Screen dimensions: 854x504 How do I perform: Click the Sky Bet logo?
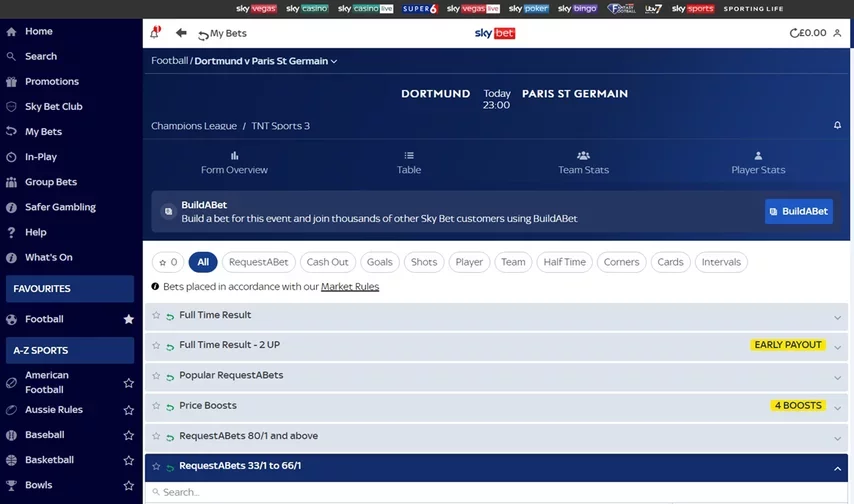point(495,33)
